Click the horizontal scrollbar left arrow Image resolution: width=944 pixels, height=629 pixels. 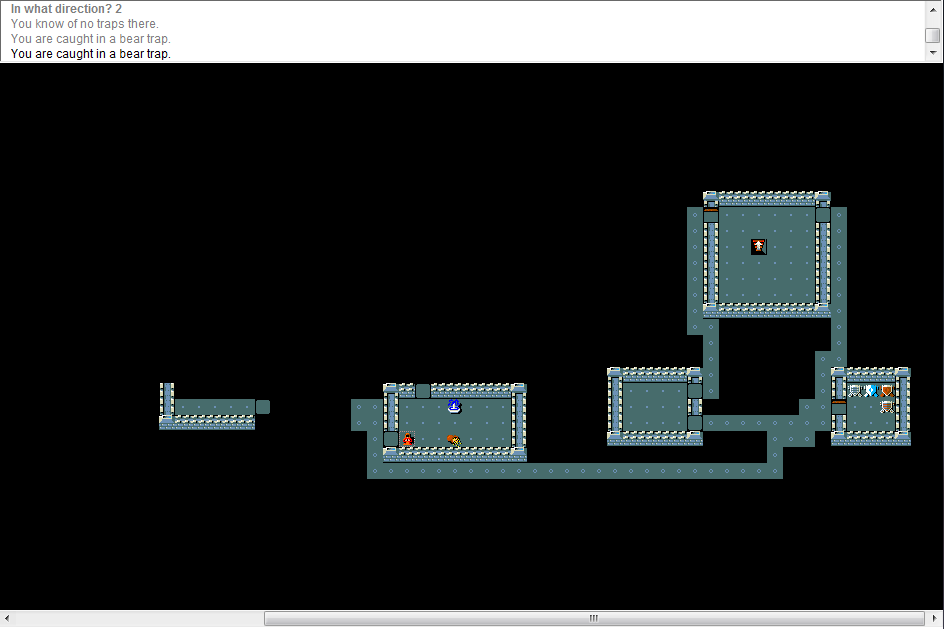click(7, 618)
